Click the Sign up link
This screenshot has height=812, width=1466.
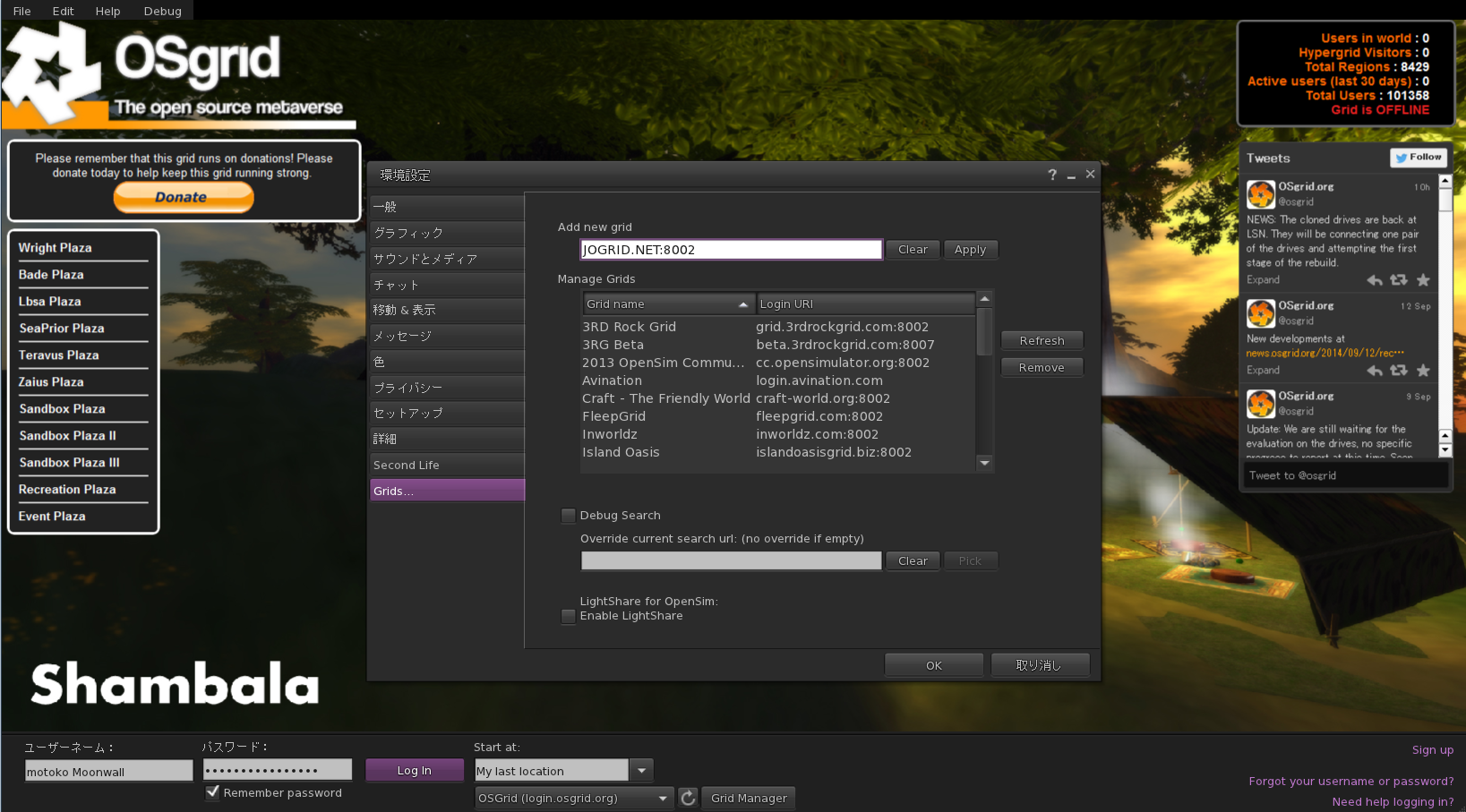click(x=1433, y=750)
